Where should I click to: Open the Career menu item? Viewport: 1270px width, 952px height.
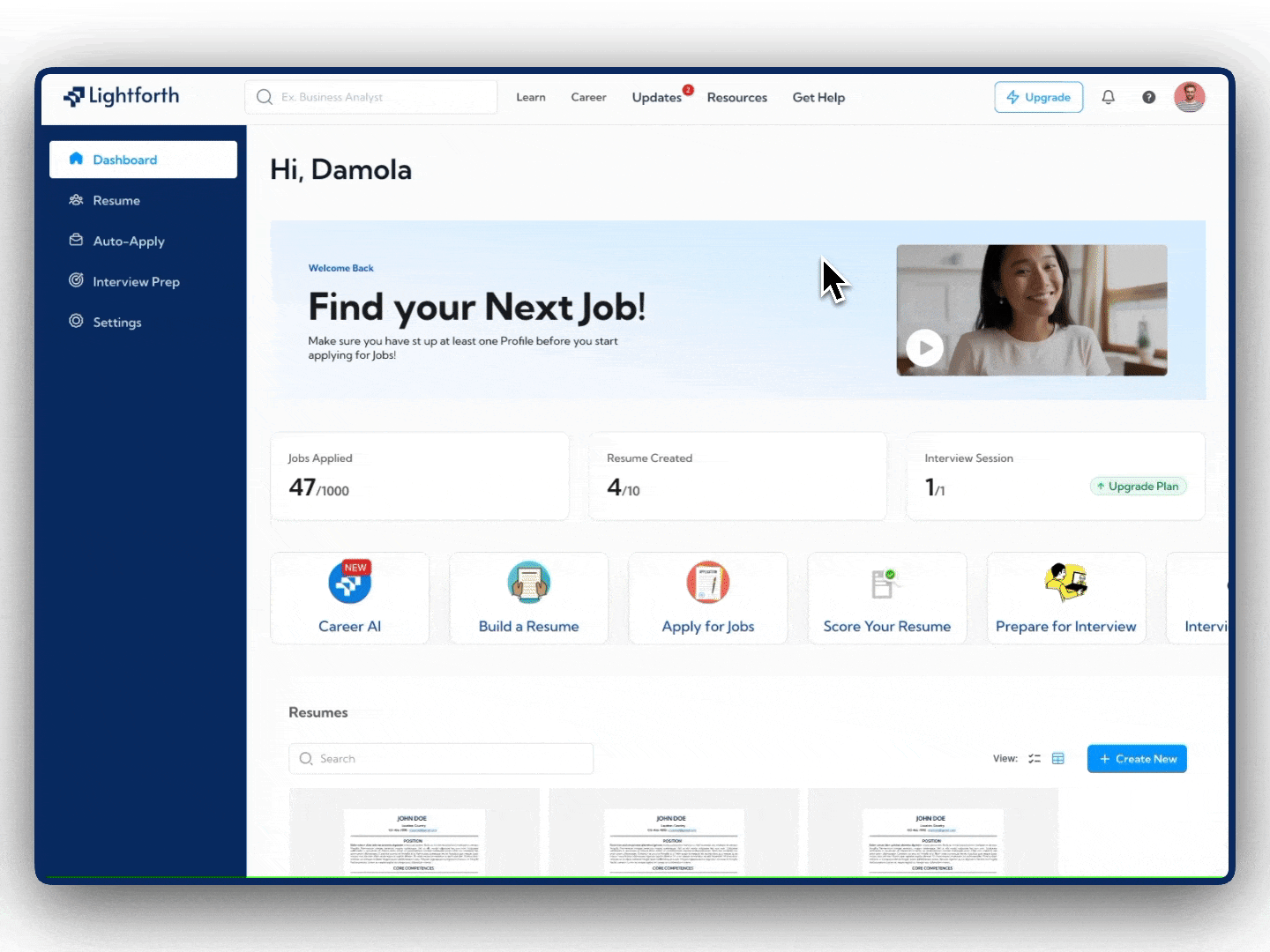[588, 98]
